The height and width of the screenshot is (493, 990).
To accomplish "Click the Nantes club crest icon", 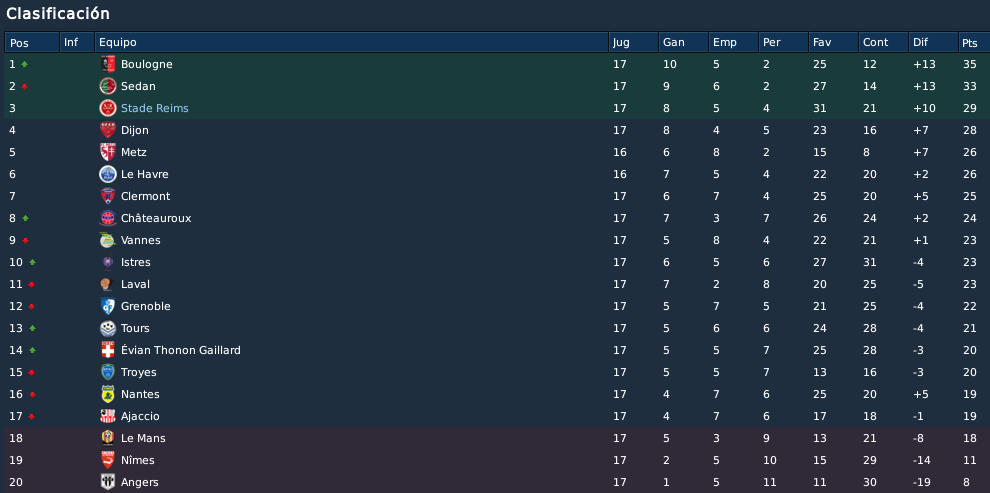I will point(108,395).
